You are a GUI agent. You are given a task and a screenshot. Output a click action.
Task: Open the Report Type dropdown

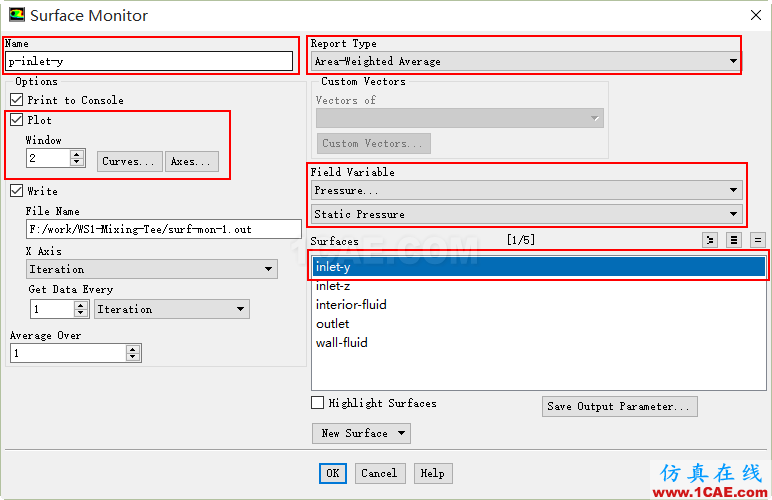(526, 62)
